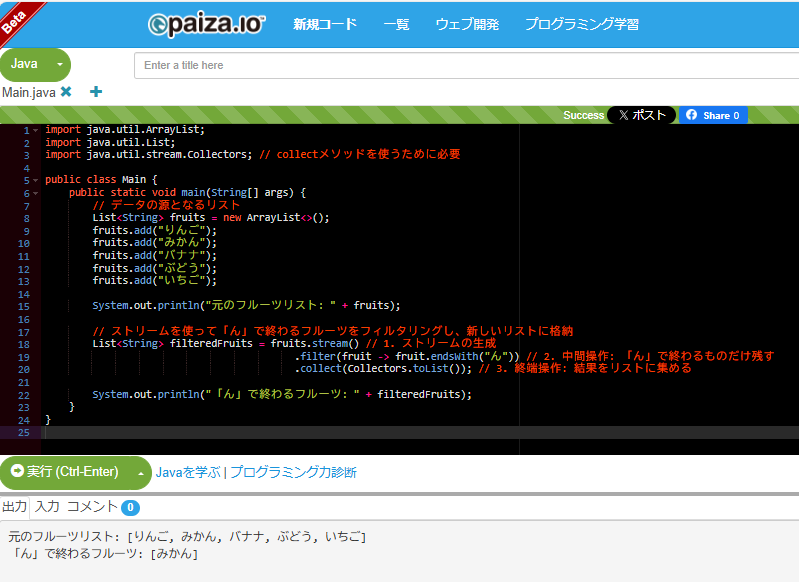Collapse the main method fold at line 6
This screenshot has height=582, width=799.
pyautogui.click(x=36, y=193)
